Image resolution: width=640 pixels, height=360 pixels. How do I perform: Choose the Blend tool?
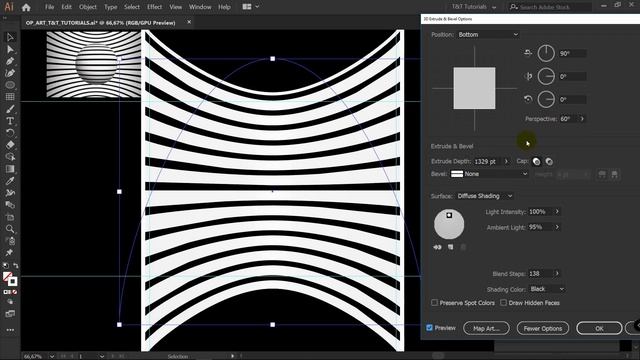pos(10,204)
